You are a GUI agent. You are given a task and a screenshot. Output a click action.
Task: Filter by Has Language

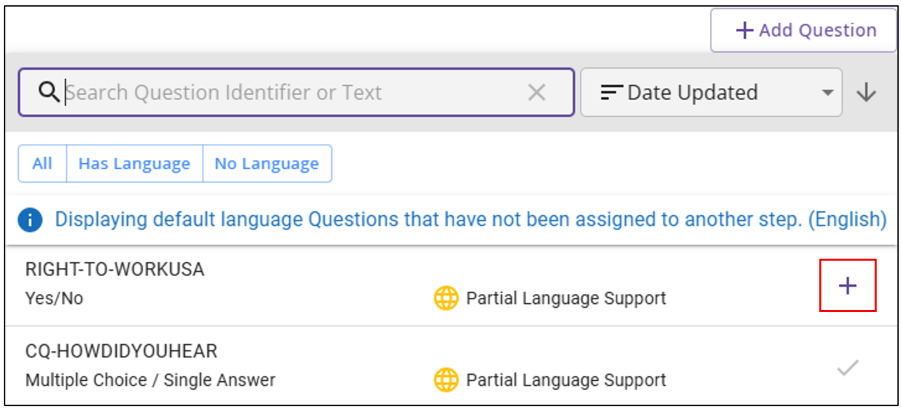pyautogui.click(x=134, y=163)
